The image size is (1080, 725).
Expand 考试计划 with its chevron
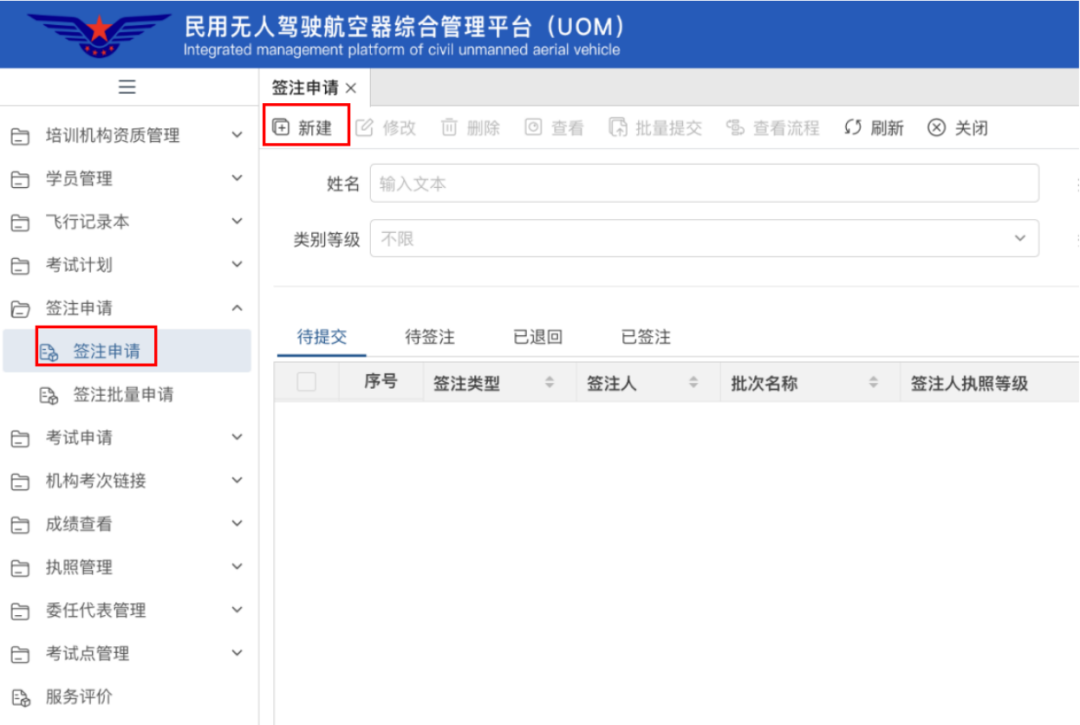pyautogui.click(x=237, y=264)
